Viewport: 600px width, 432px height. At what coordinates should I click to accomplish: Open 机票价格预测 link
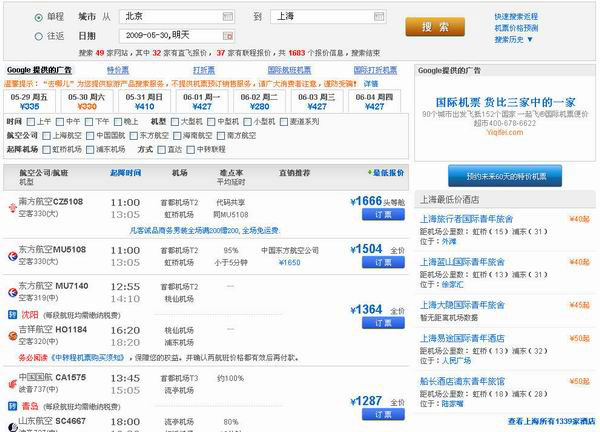(x=516, y=28)
